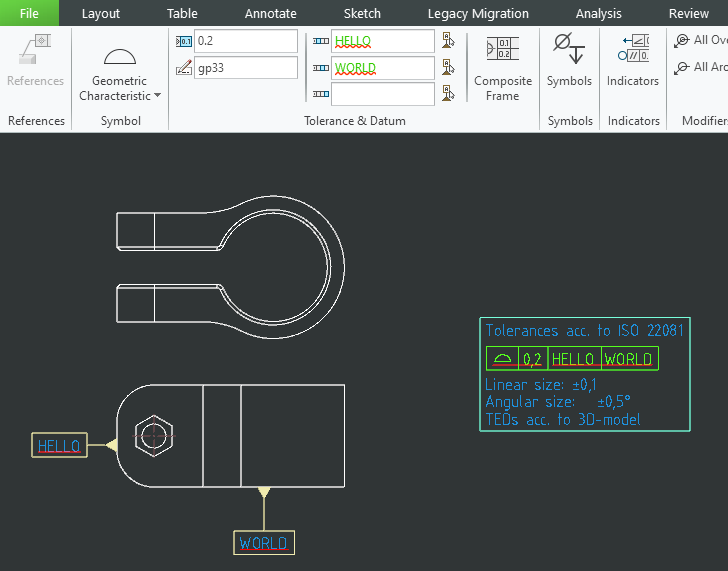Pick datum reference for the WORLD field
The height and width of the screenshot is (571, 728).
coord(448,68)
